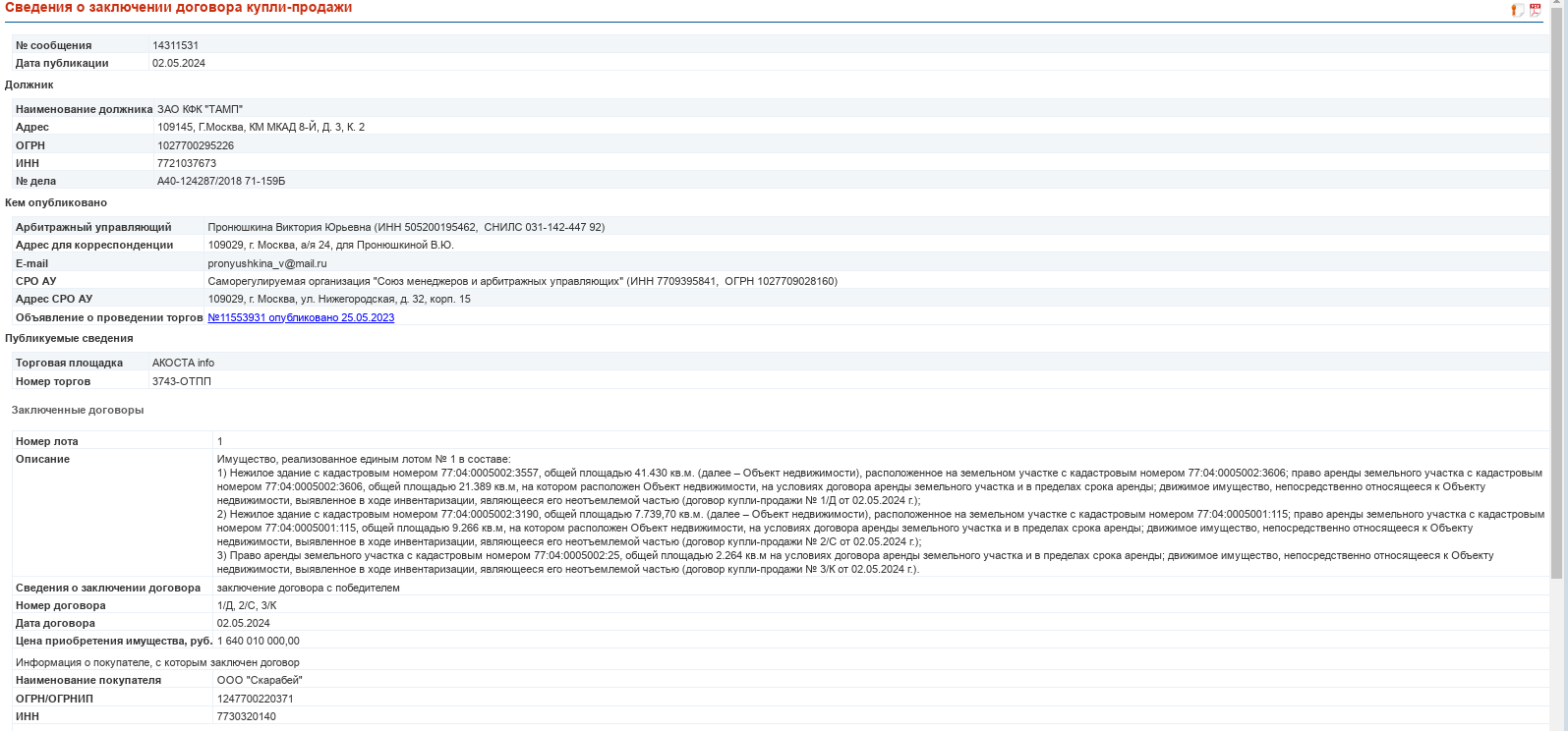Select buyer name ООО "Скарабей"
Viewport: 1568px width, 731px height.
tap(260, 680)
